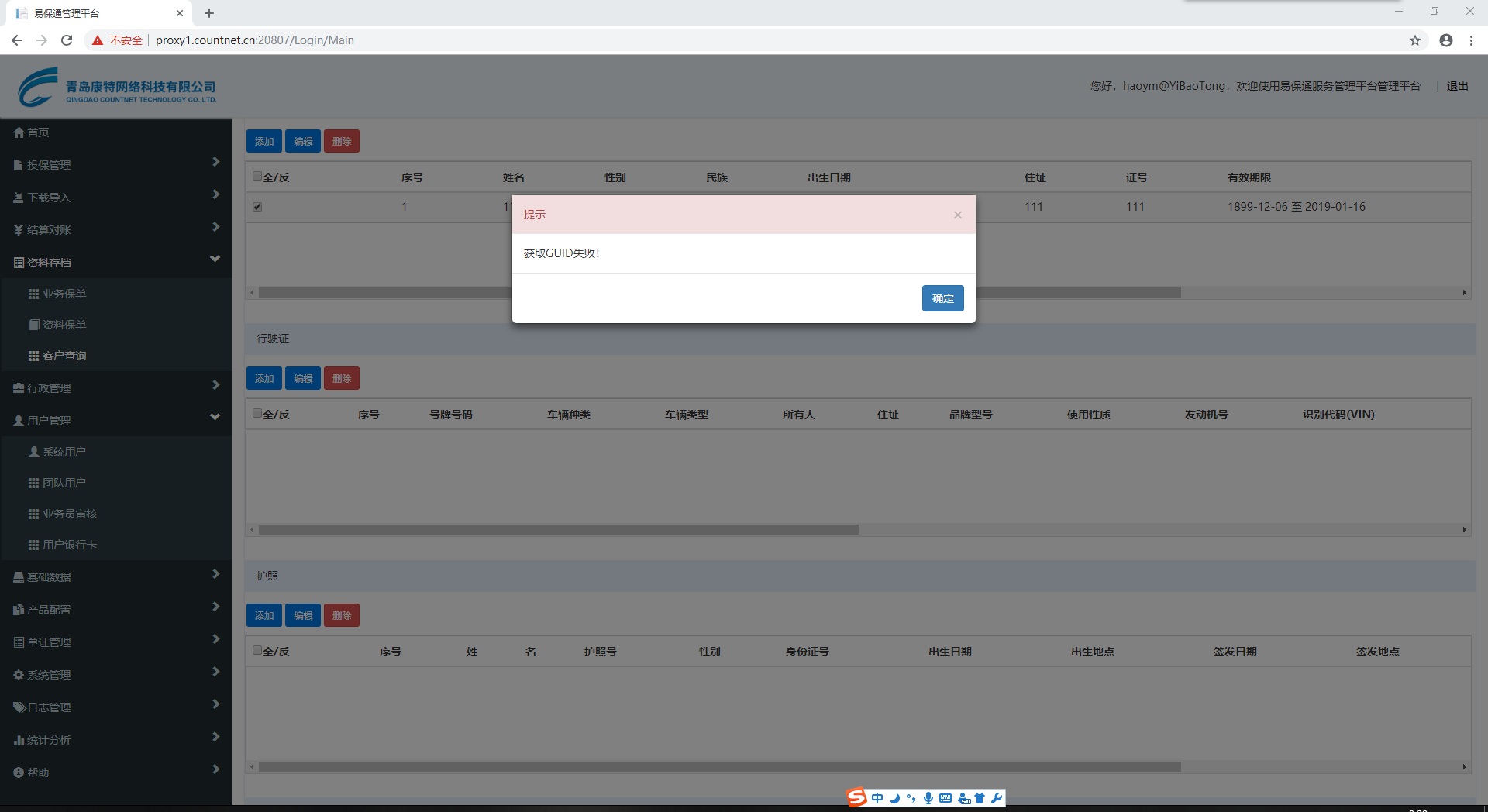Reload the page with the refresh icon

[67, 40]
